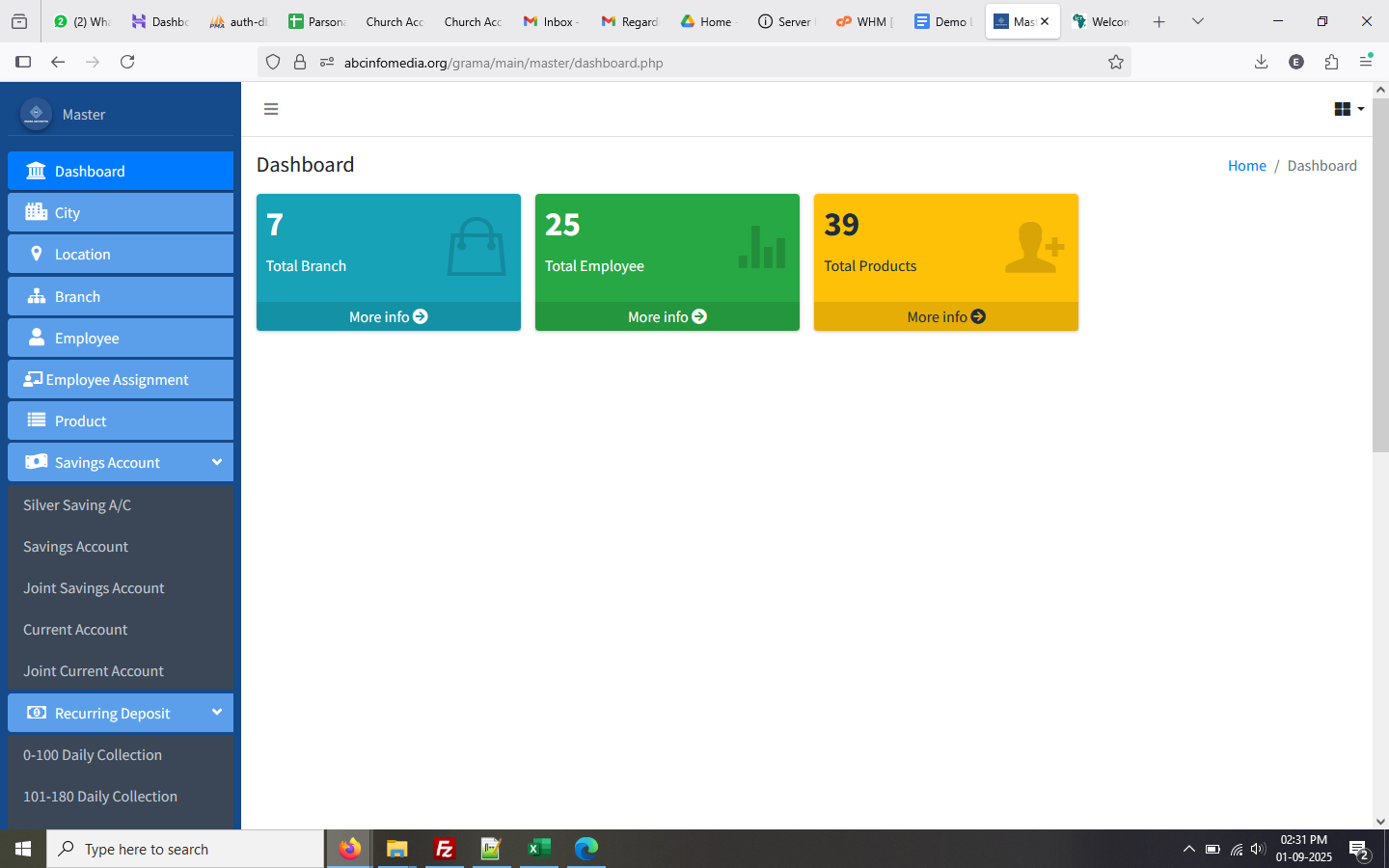Click the Dashboard bank icon in sidebar
This screenshot has width=1389, height=868.
(x=36, y=171)
